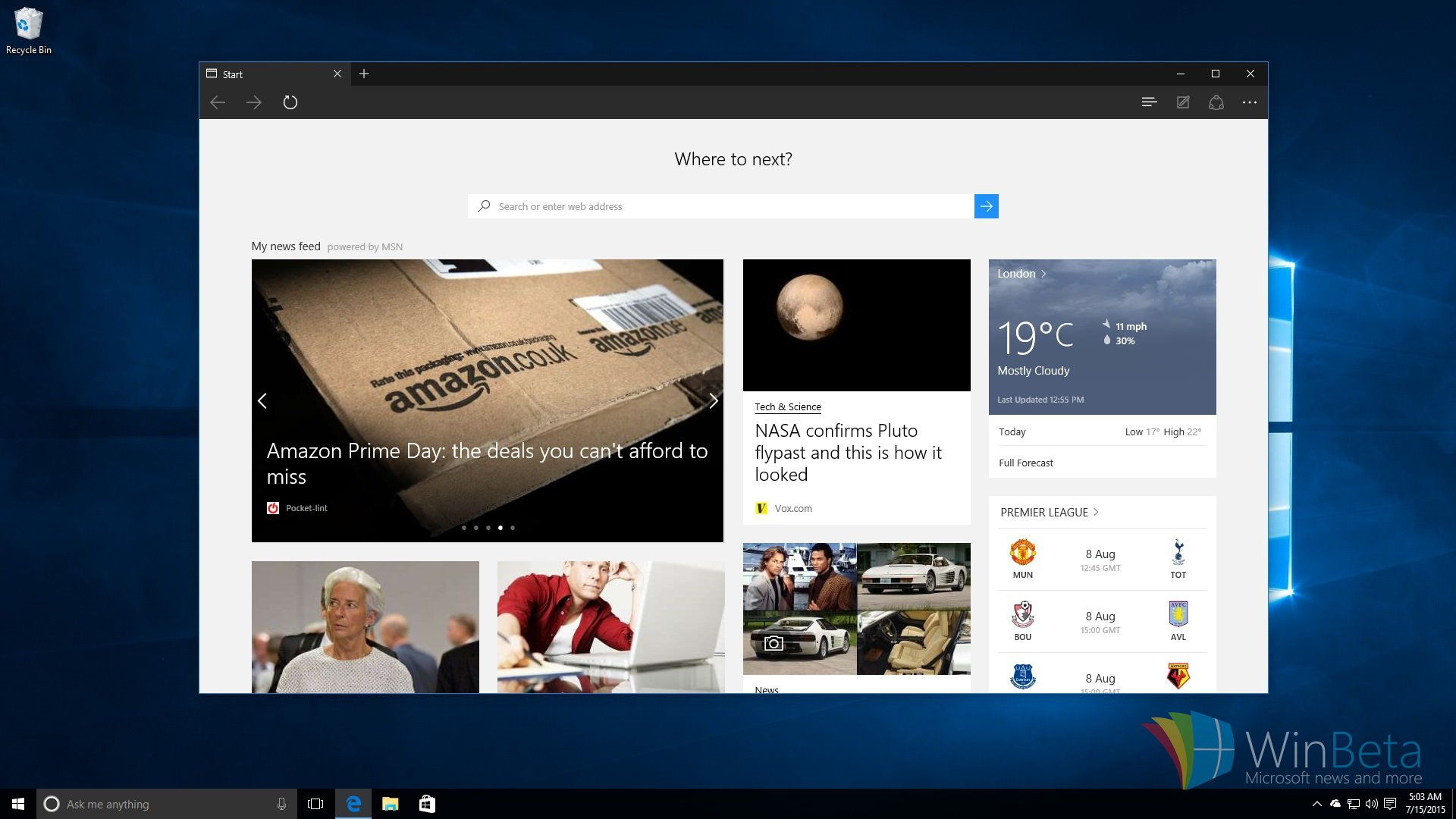Expand the PREMIER LEAGUE section chevron
1456x819 pixels.
(x=1096, y=512)
